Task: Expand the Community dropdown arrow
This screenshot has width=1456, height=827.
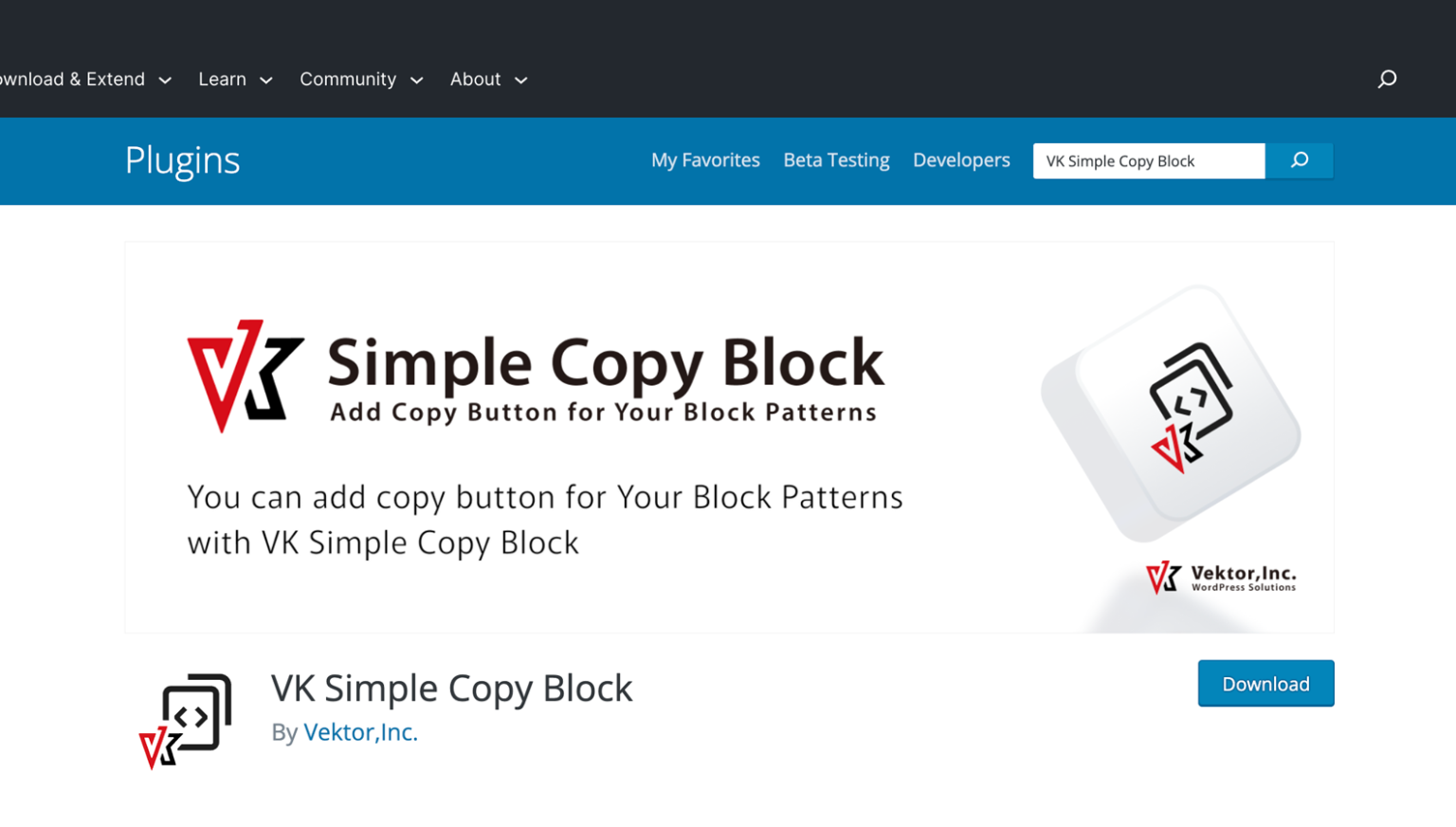Action: click(x=417, y=80)
